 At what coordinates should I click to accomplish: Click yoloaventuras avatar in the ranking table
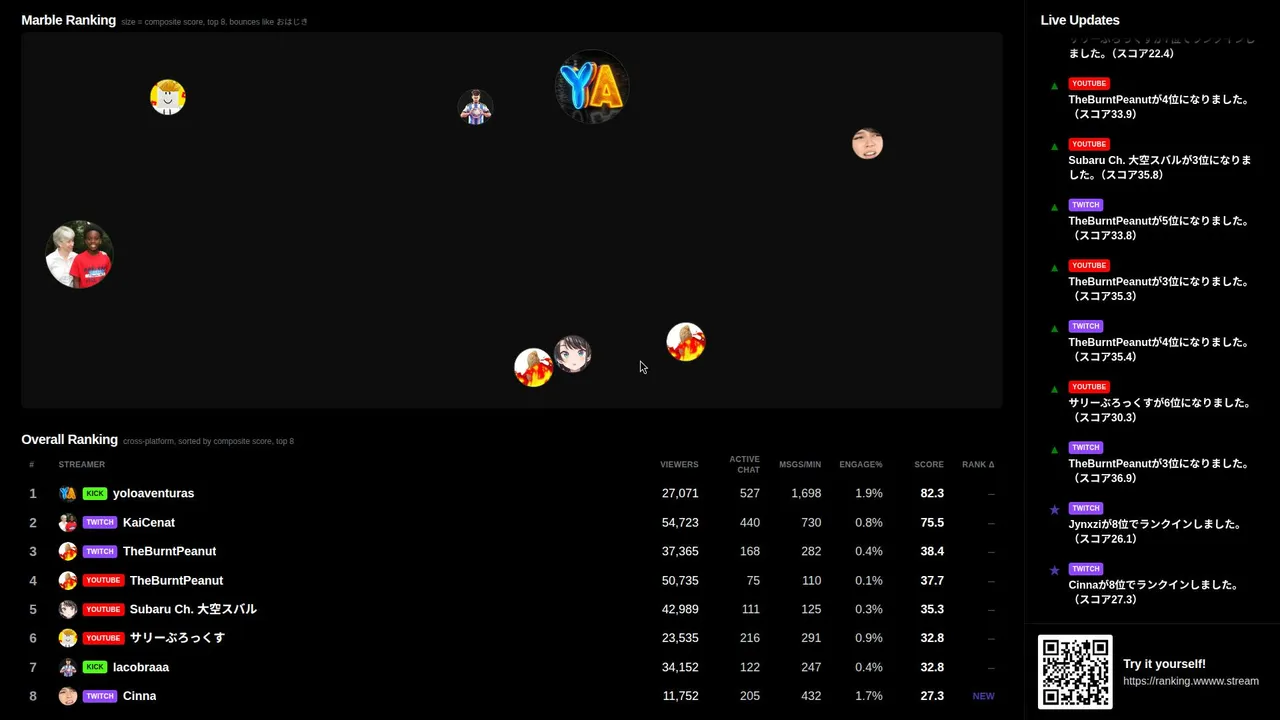pyautogui.click(x=68, y=493)
